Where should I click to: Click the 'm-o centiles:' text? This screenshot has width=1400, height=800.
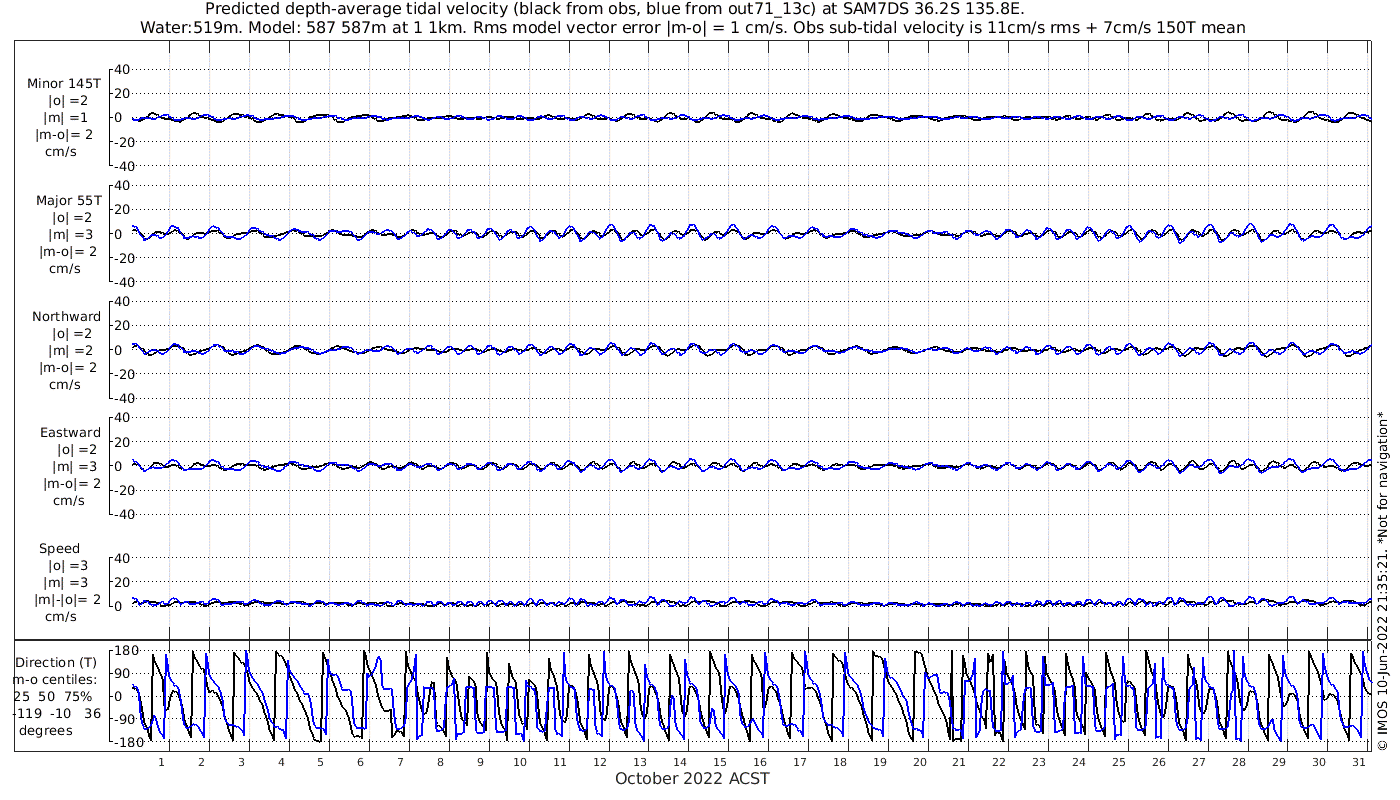pyautogui.click(x=56, y=680)
